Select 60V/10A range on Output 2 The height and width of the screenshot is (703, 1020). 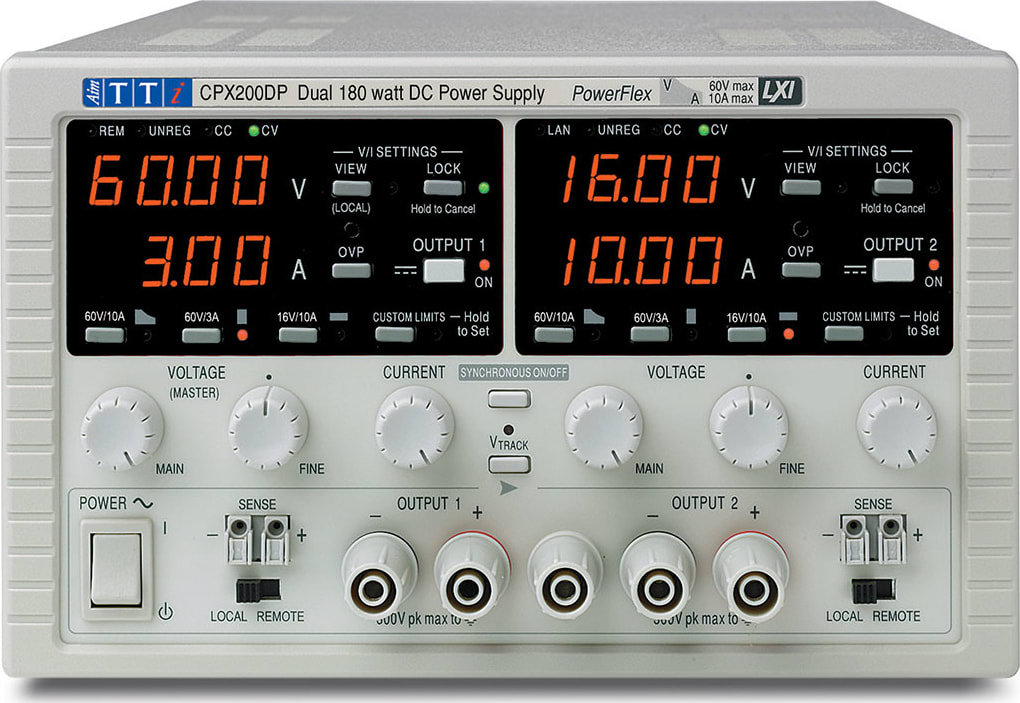[554, 334]
